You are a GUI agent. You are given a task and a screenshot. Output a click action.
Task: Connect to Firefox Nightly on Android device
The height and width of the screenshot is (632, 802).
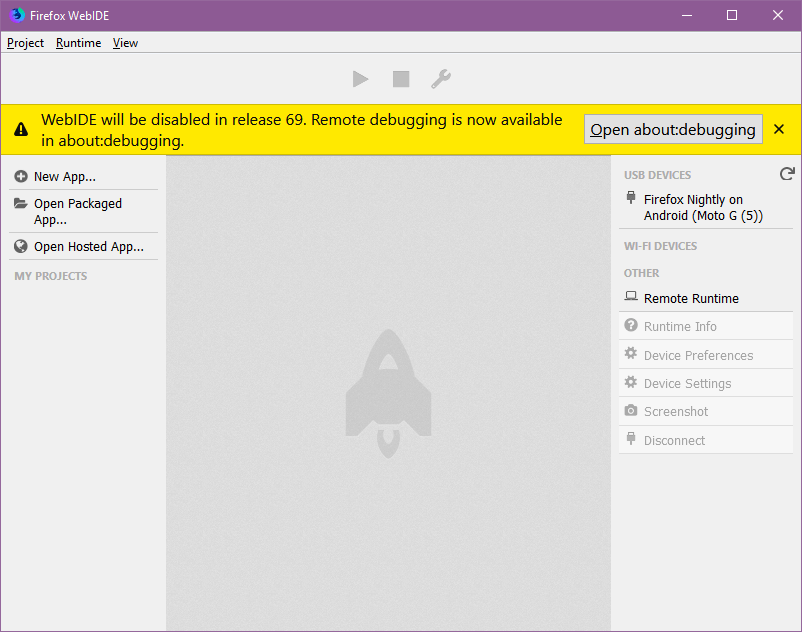702,208
